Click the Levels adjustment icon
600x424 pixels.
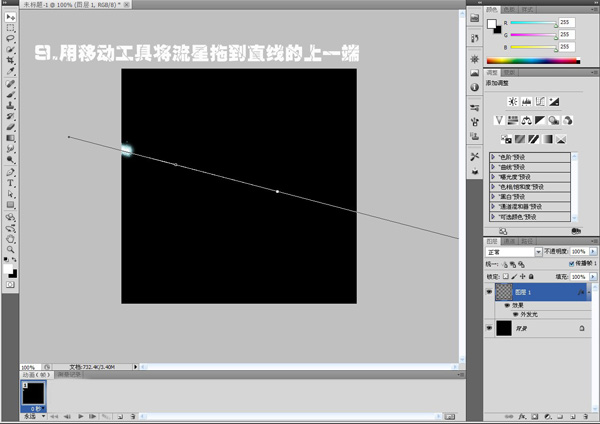click(x=526, y=101)
